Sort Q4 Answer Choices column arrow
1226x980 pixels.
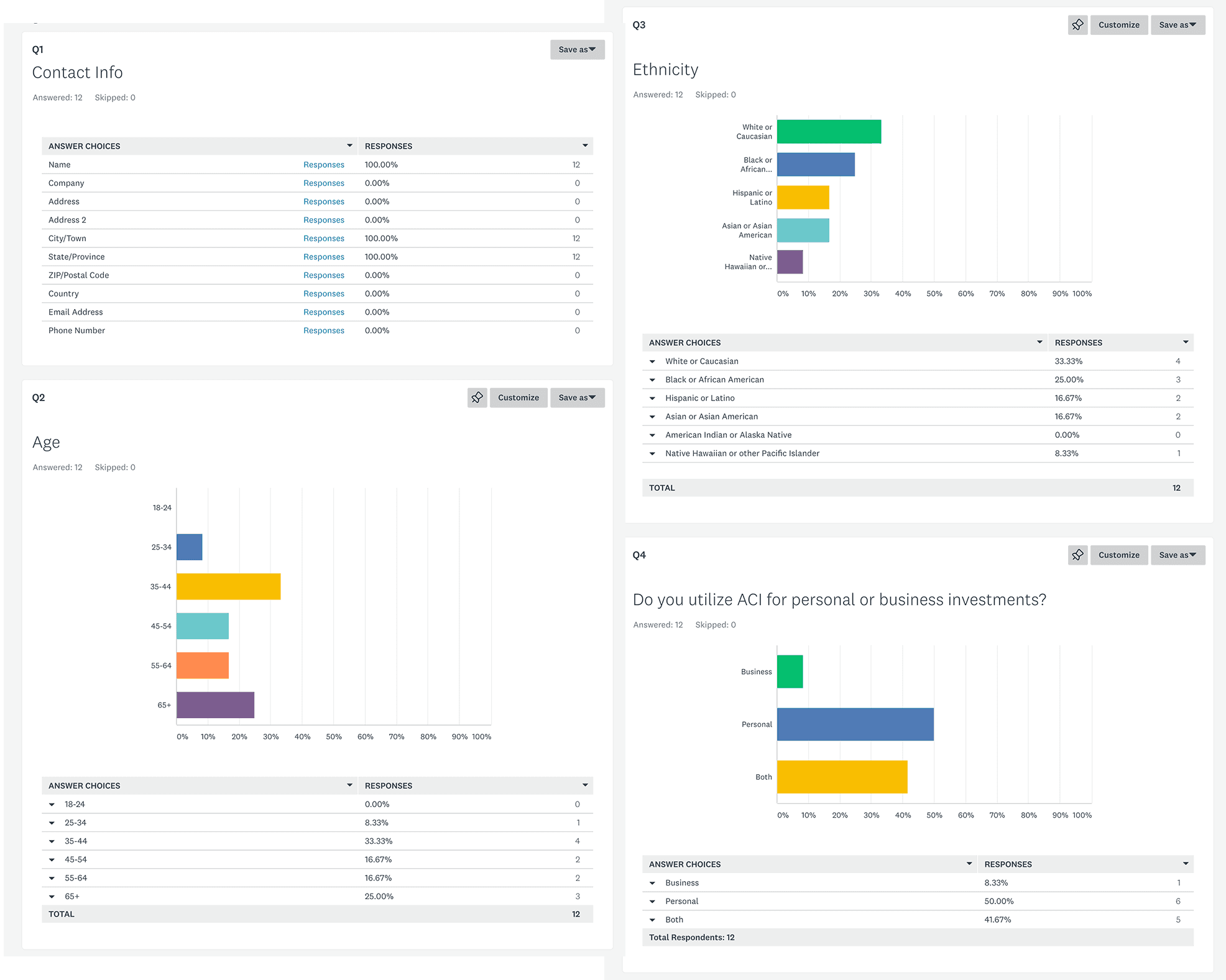point(969,864)
